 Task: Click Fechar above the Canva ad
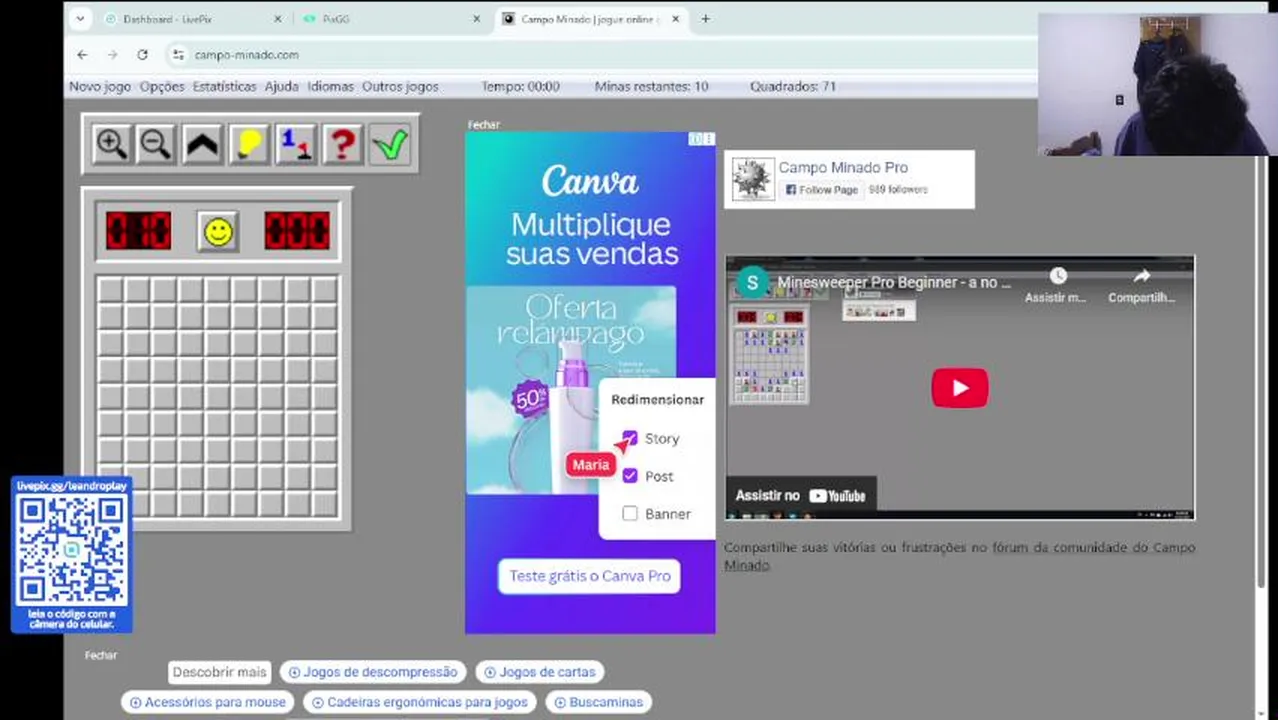click(483, 125)
